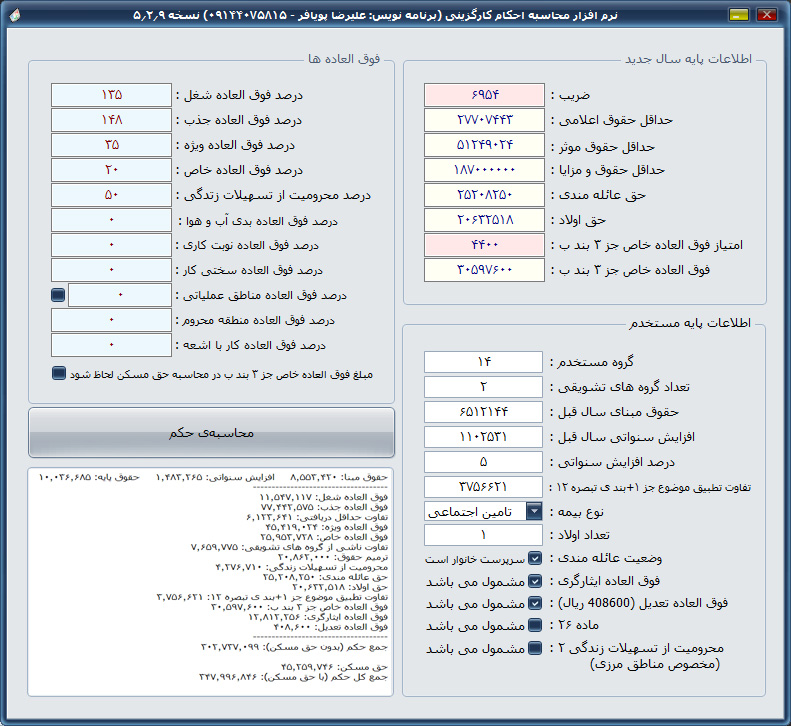Click the فوق العاده ایثارگری result line
Screen dimensions: 791x726
point(318,617)
